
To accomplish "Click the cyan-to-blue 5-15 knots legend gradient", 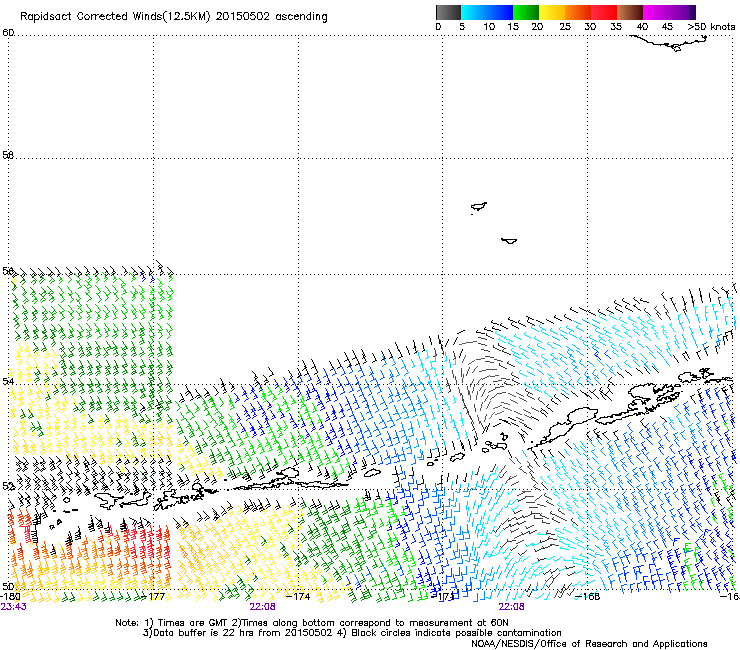I will (487, 12).
